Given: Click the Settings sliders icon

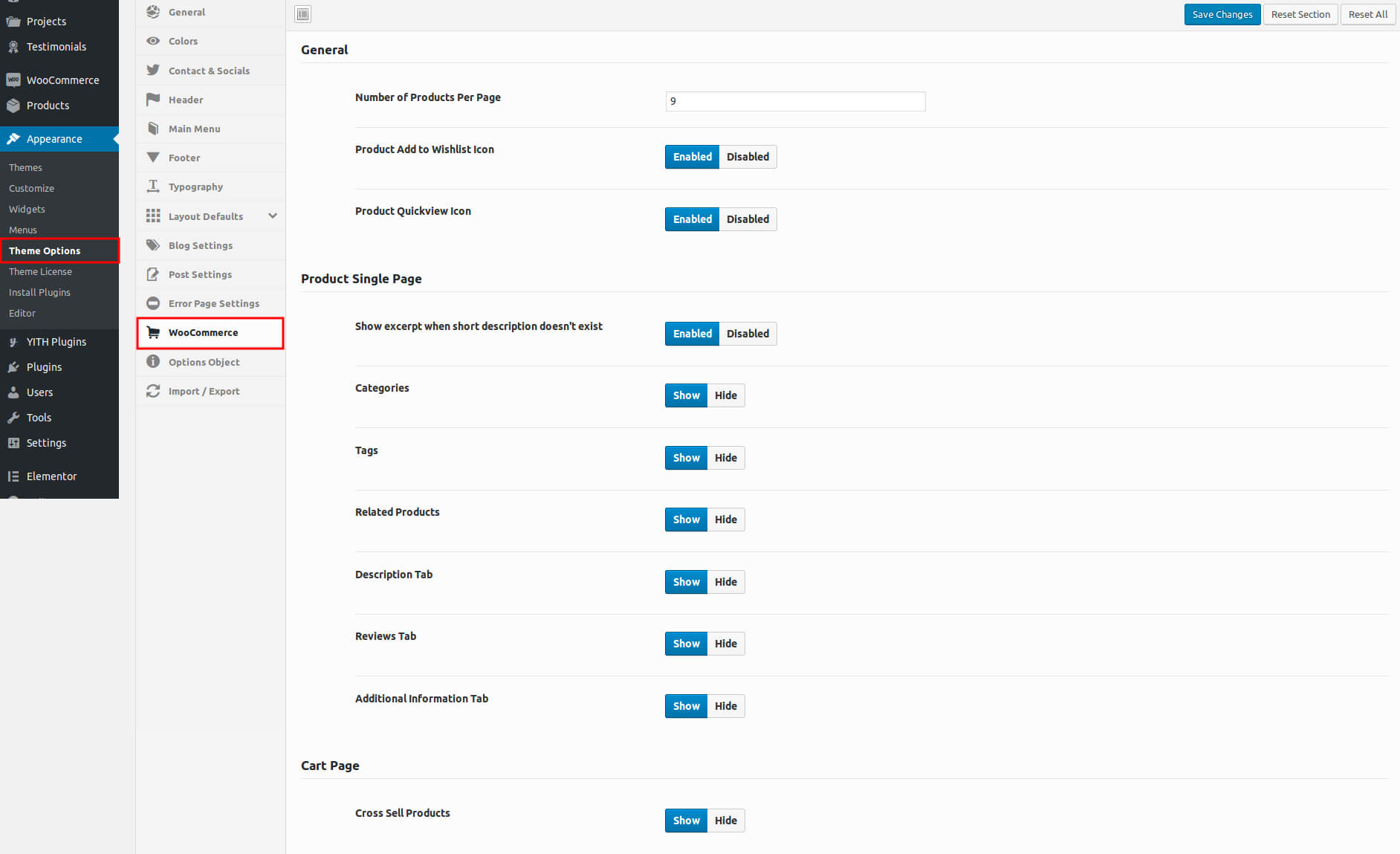Looking at the screenshot, I should pos(13,443).
